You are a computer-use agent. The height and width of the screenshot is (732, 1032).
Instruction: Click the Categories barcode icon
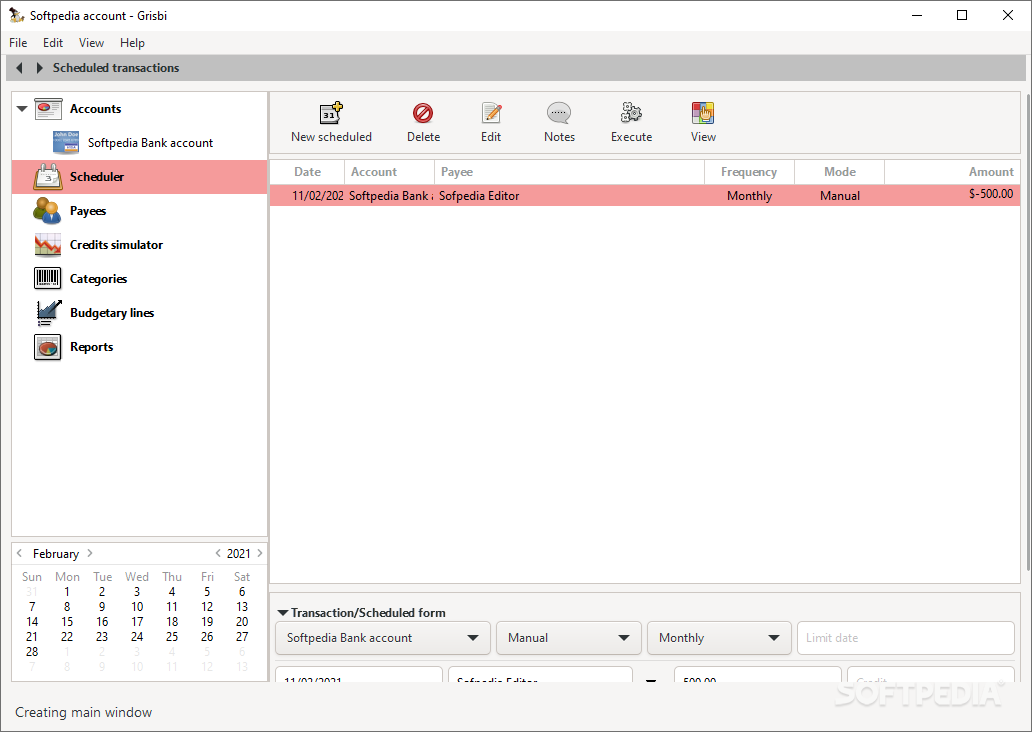pyautogui.click(x=47, y=278)
